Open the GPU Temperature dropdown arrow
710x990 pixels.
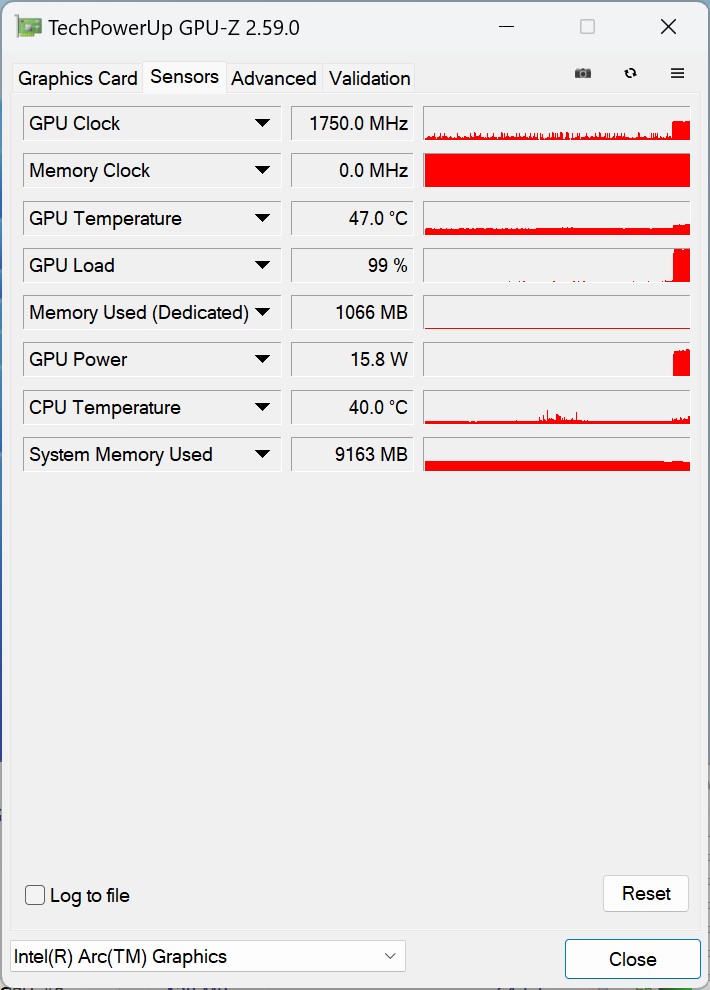(262, 218)
